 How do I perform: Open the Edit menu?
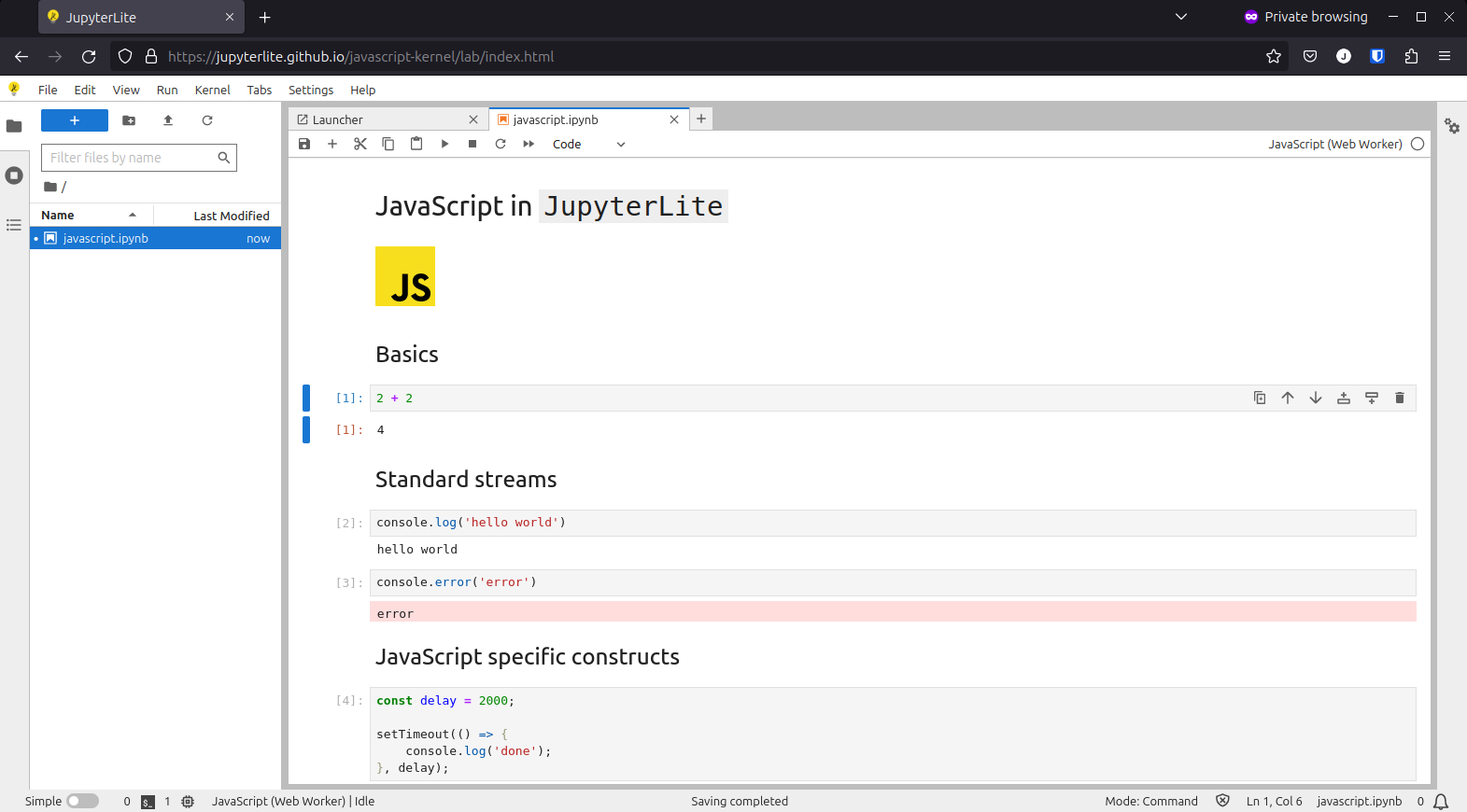point(85,90)
